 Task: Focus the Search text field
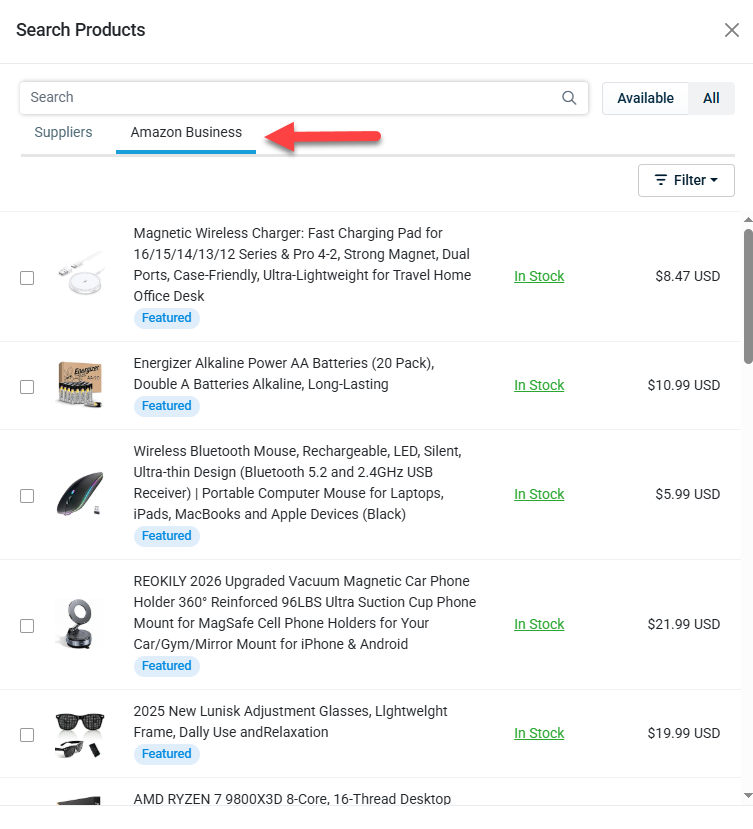[x=304, y=98]
